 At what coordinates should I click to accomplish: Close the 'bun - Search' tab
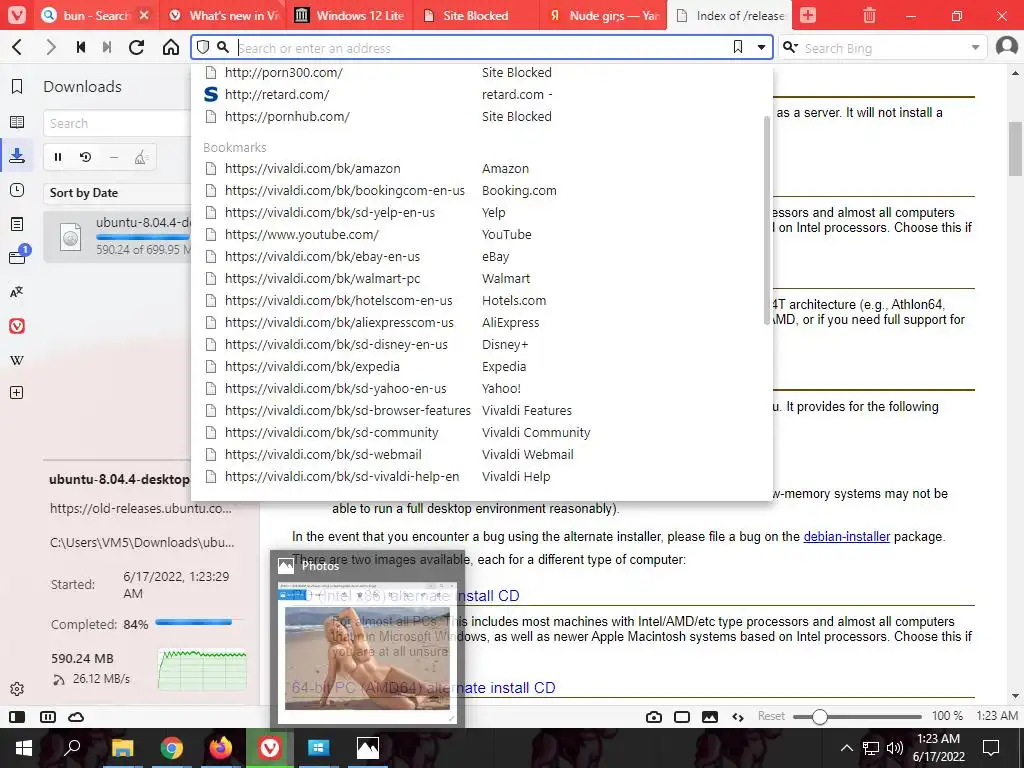pos(145,15)
